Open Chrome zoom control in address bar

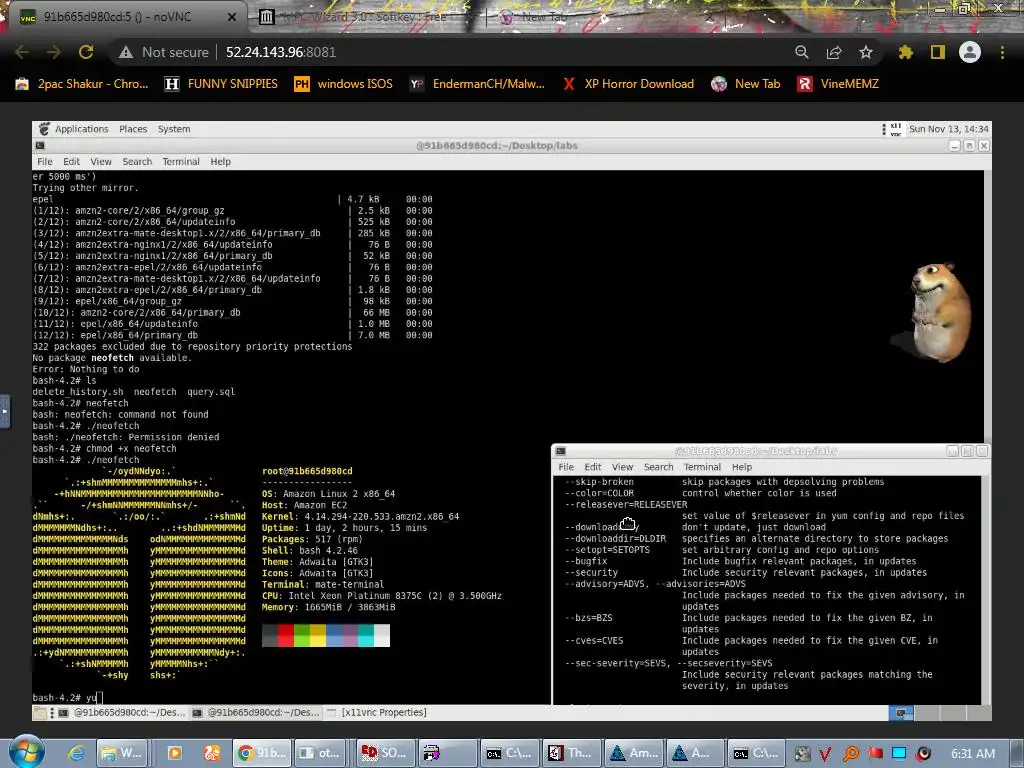pyautogui.click(x=801, y=52)
